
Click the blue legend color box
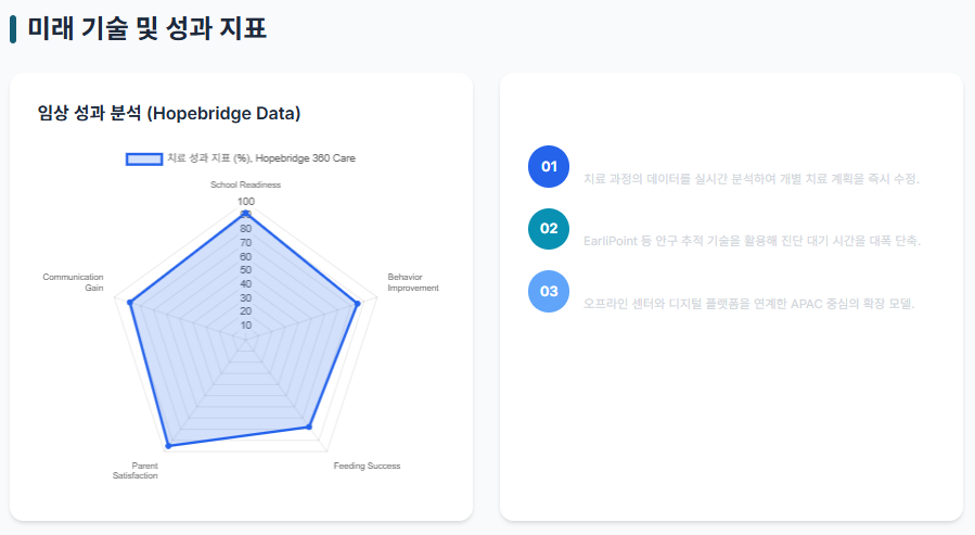point(144,159)
